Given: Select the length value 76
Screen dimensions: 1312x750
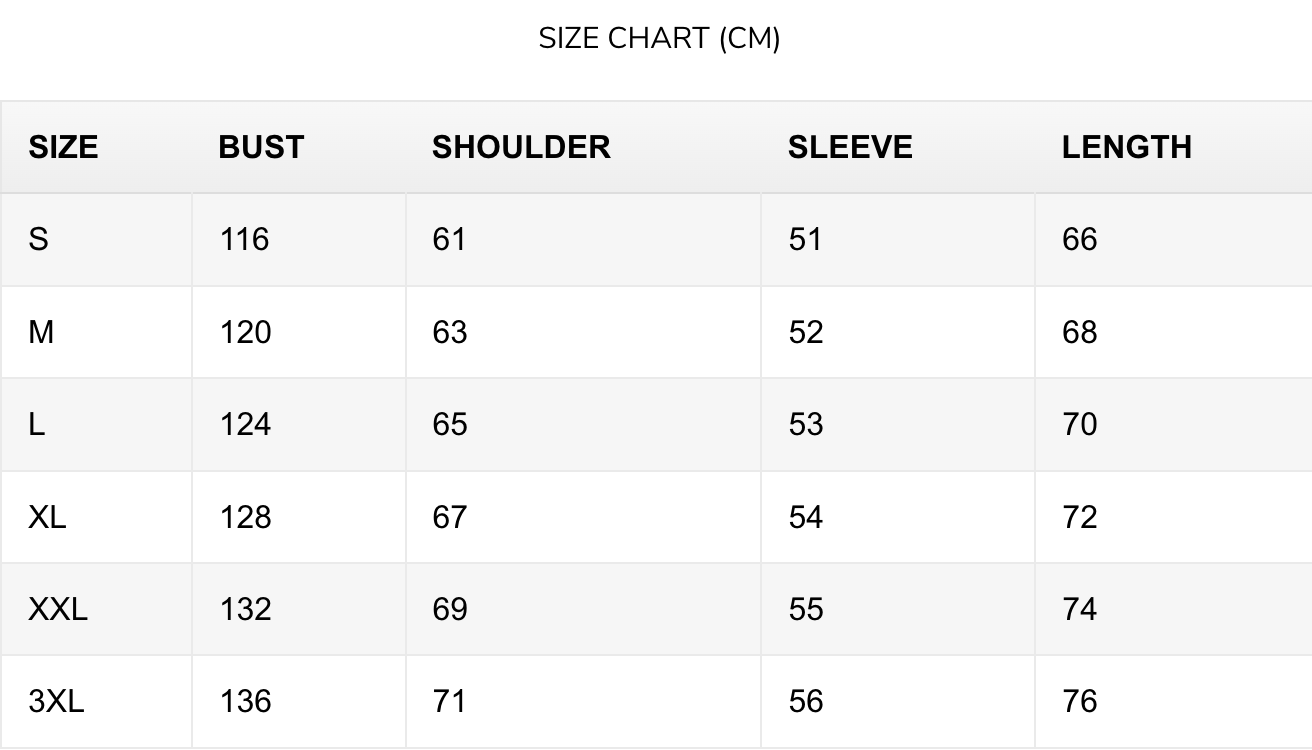Looking at the screenshot, I should tap(1080, 701).
